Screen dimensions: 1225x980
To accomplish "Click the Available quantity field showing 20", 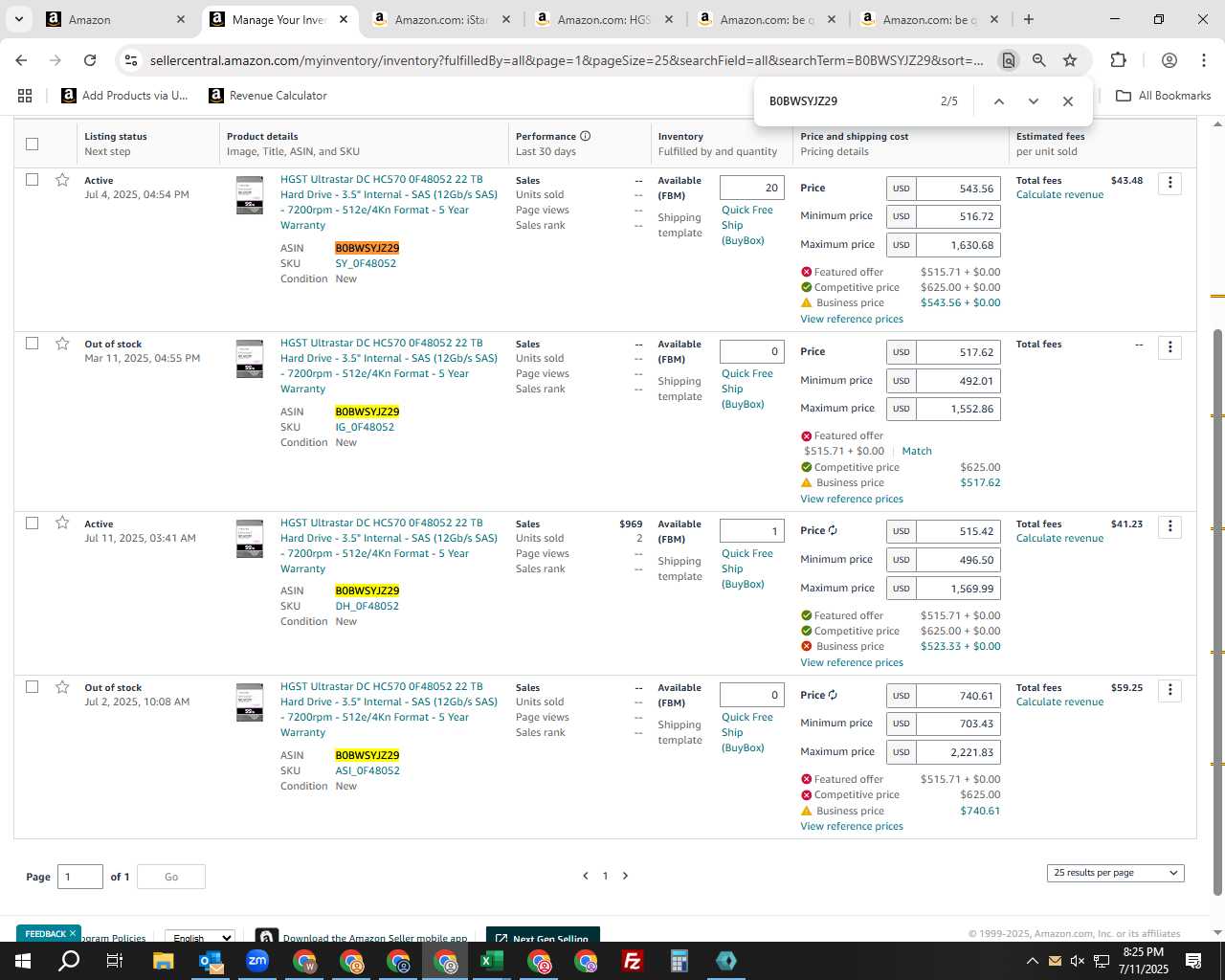I will click(x=752, y=189).
